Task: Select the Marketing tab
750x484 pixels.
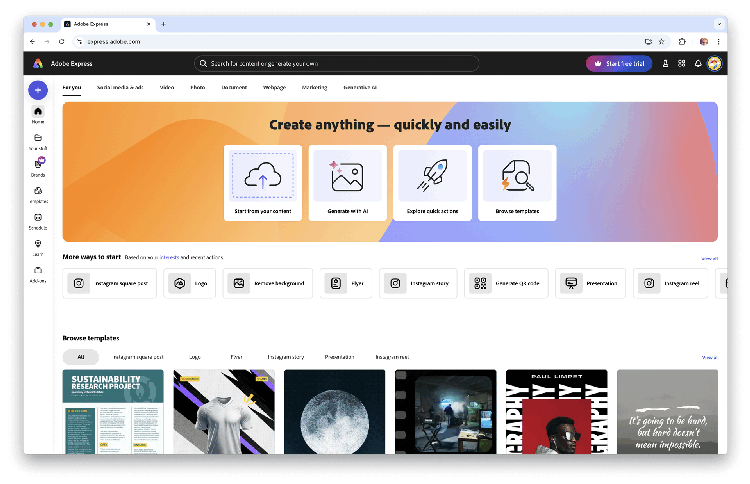Action: 314,88
